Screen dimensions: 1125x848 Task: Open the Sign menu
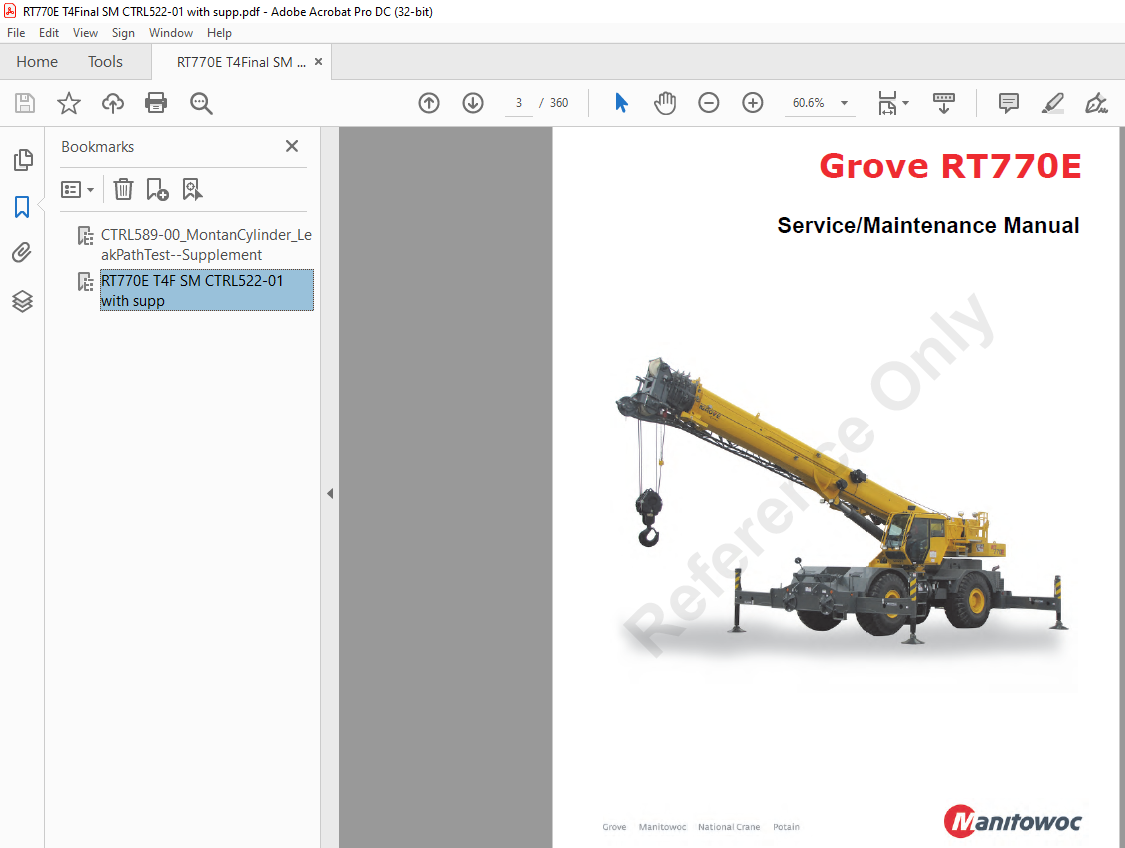(123, 33)
